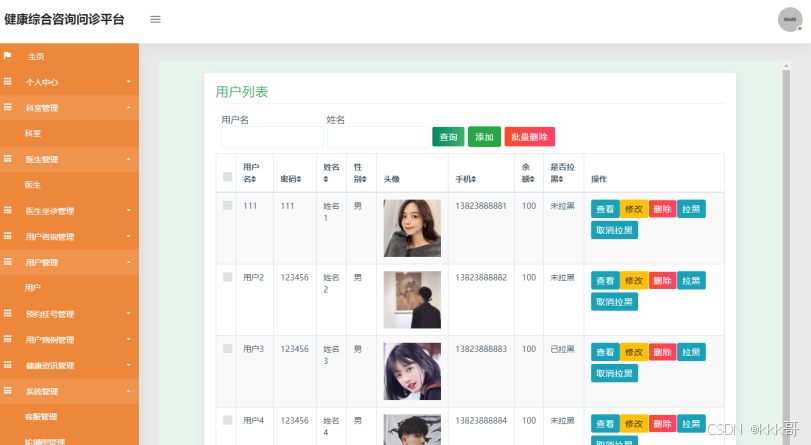Image resolution: width=811 pixels, height=445 pixels.
Task: Click the red 批量删除 button
Action: 530,137
